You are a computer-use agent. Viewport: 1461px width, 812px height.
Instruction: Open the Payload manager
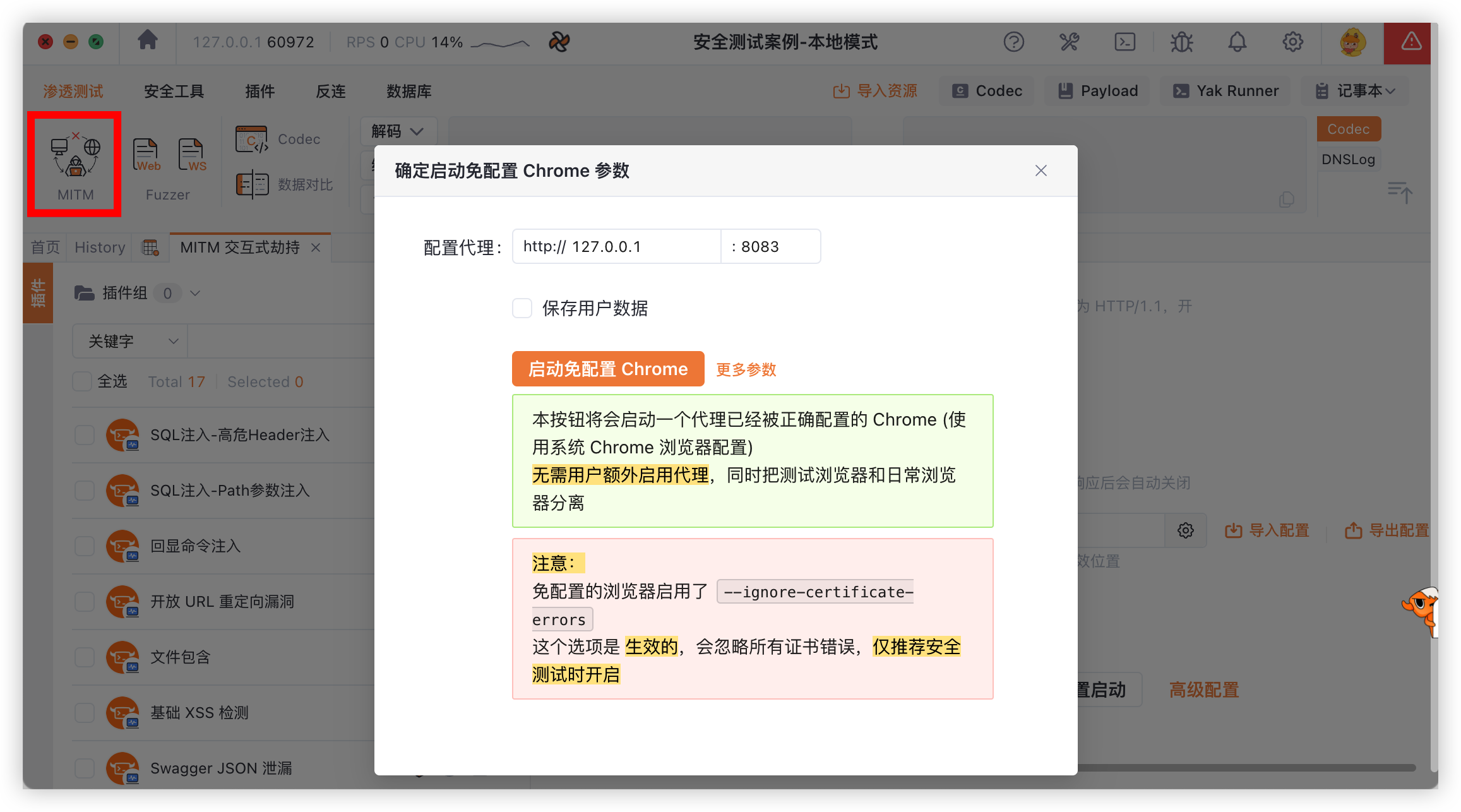[1097, 90]
